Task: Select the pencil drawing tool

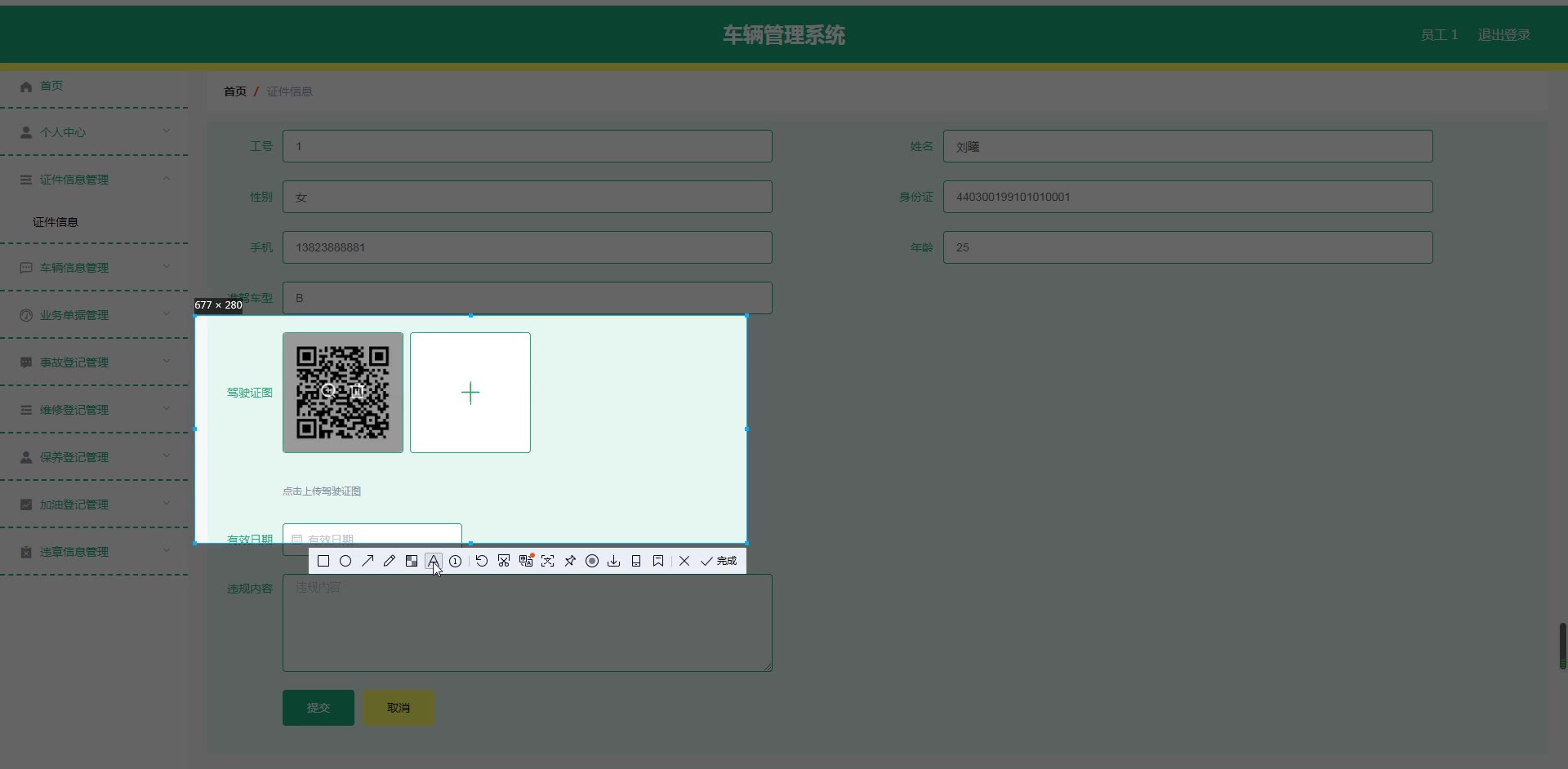Action: tap(390, 561)
